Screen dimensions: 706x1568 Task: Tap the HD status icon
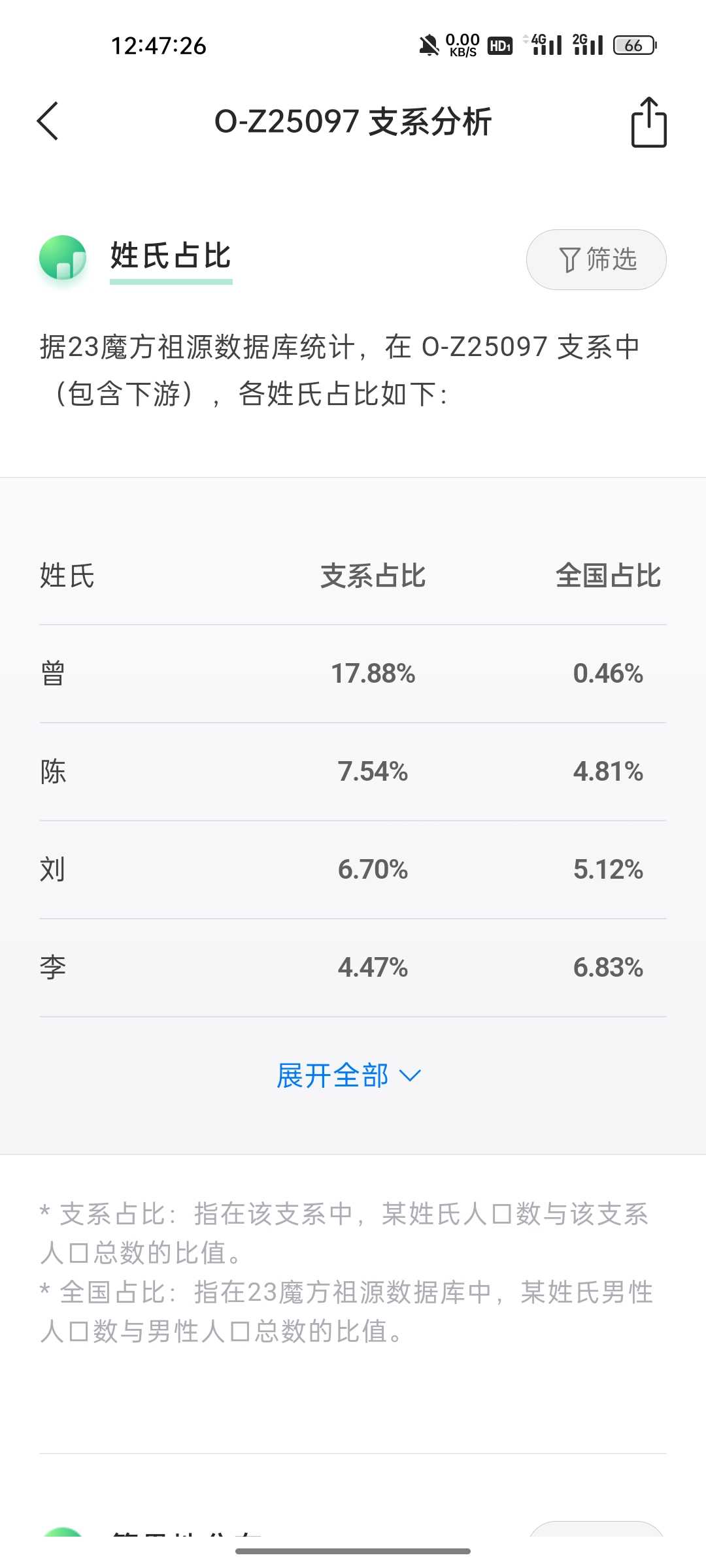(x=500, y=46)
